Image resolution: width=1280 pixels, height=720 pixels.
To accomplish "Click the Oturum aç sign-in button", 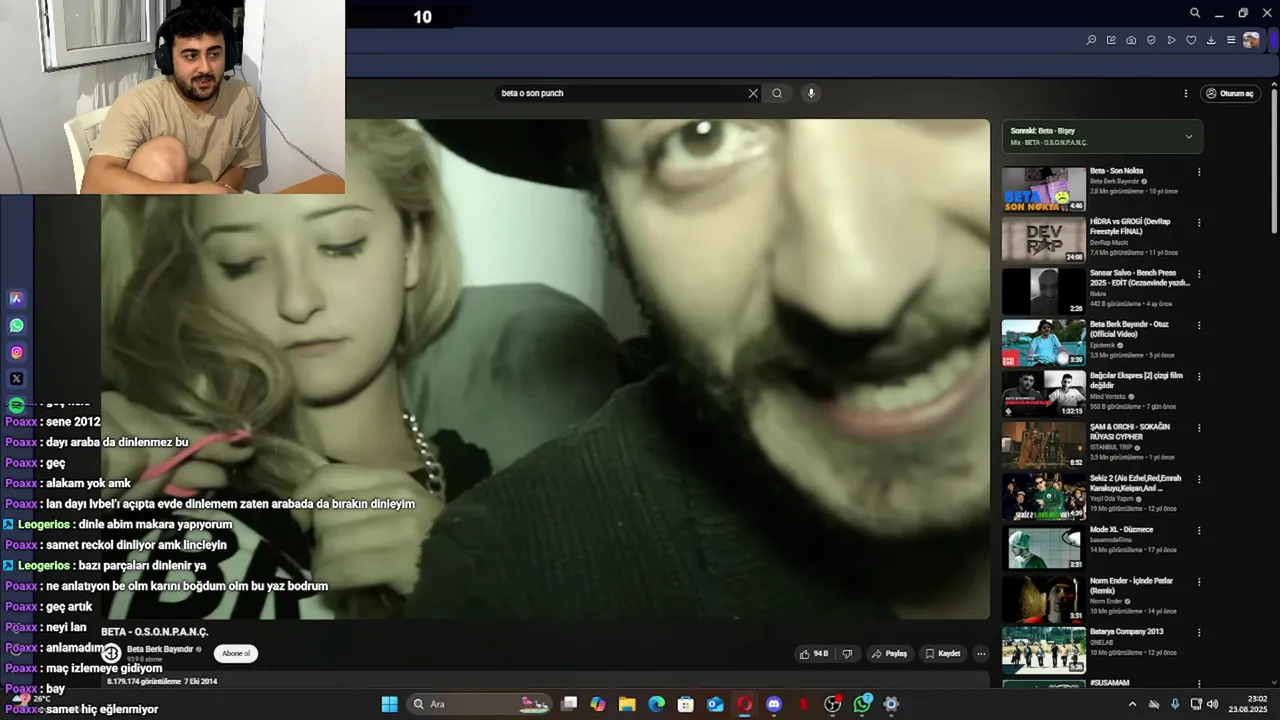I will tap(1229, 93).
